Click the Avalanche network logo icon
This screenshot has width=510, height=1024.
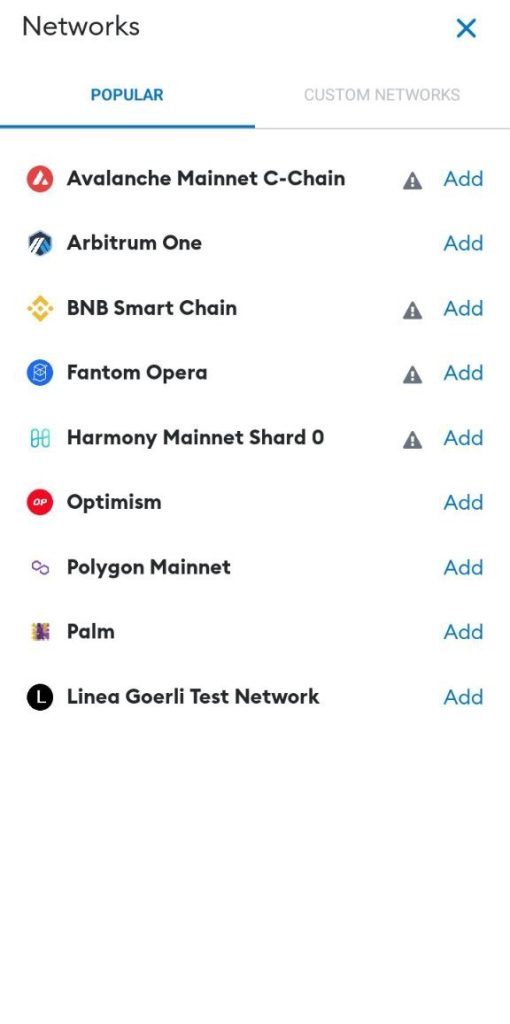pyautogui.click(x=40, y=179)
